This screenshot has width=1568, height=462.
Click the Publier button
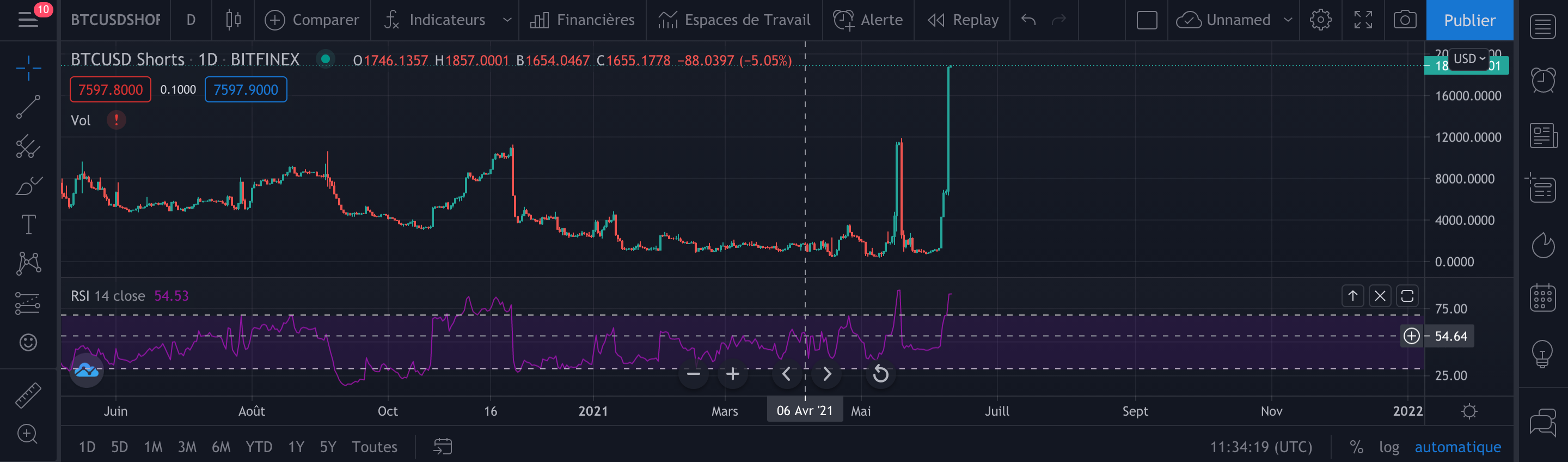click(x=1469, y=20)
